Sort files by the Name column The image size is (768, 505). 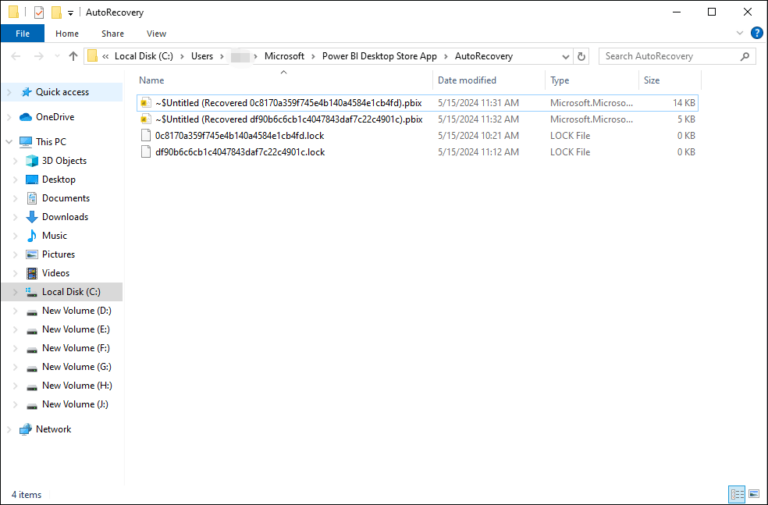point(283,80)
